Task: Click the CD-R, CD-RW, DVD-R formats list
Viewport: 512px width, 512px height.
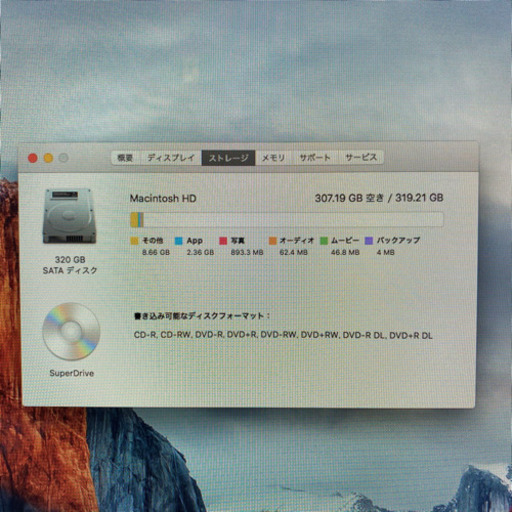Action: point(283,335)
